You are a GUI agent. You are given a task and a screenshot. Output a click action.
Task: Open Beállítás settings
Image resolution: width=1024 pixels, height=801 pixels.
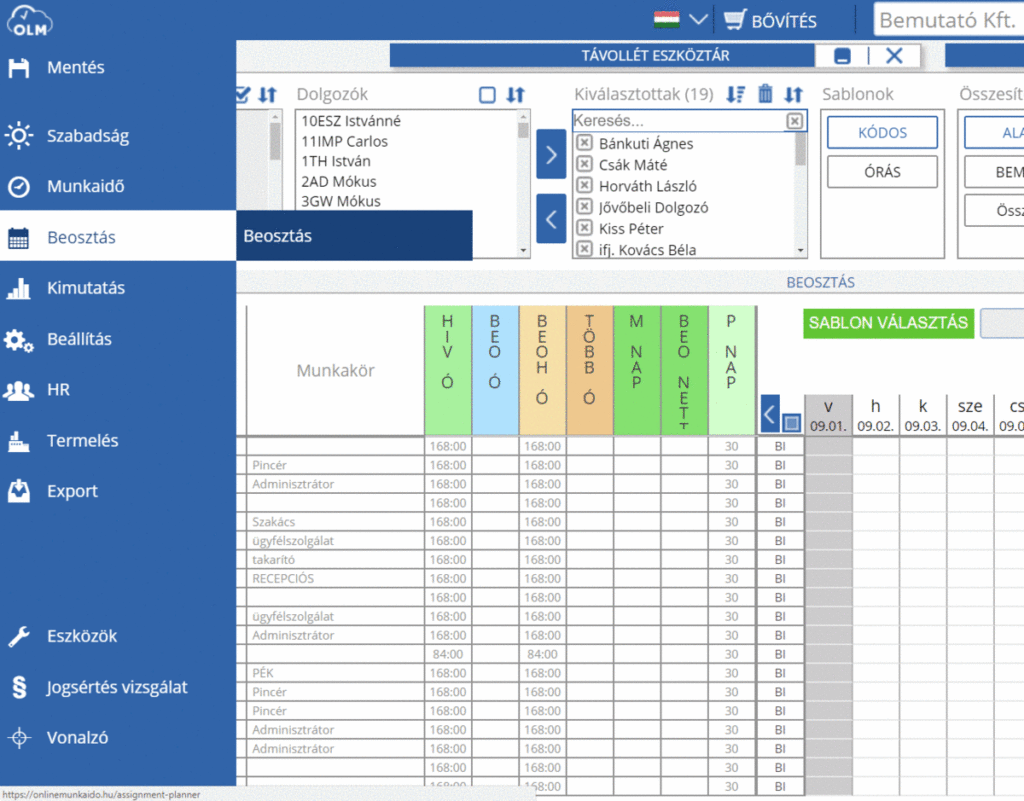79,339
